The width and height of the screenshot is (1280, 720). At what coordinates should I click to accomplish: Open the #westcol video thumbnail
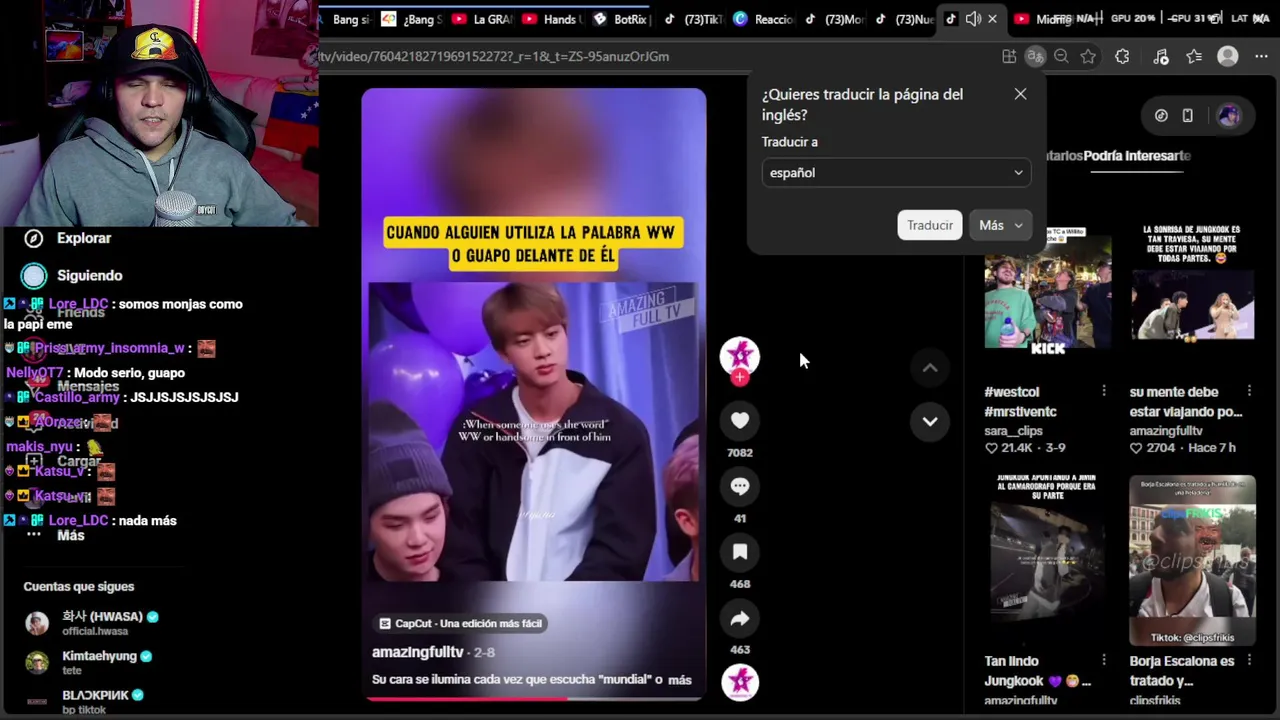[1047, 293]
